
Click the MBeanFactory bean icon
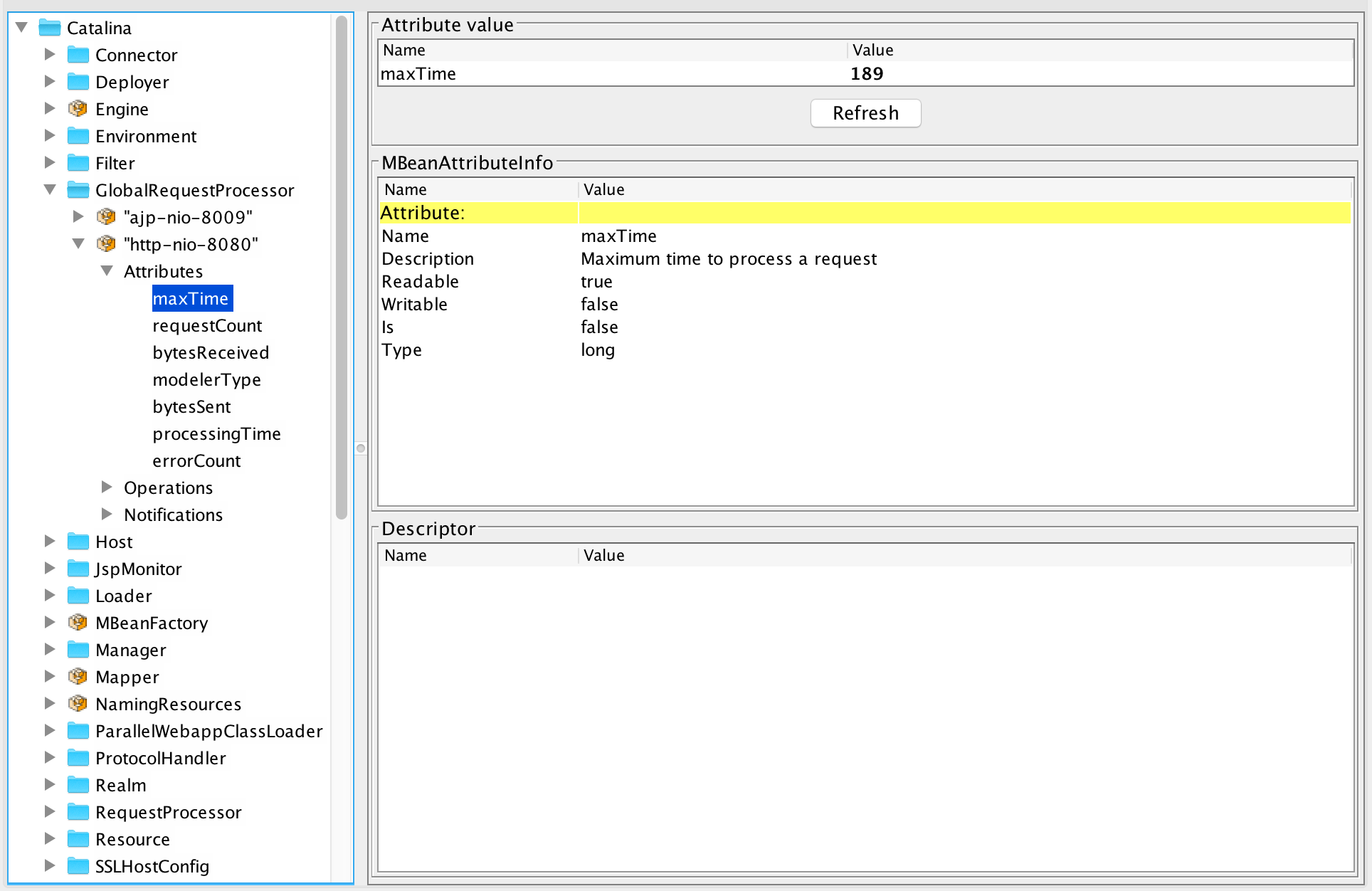[x=78, y=623]
